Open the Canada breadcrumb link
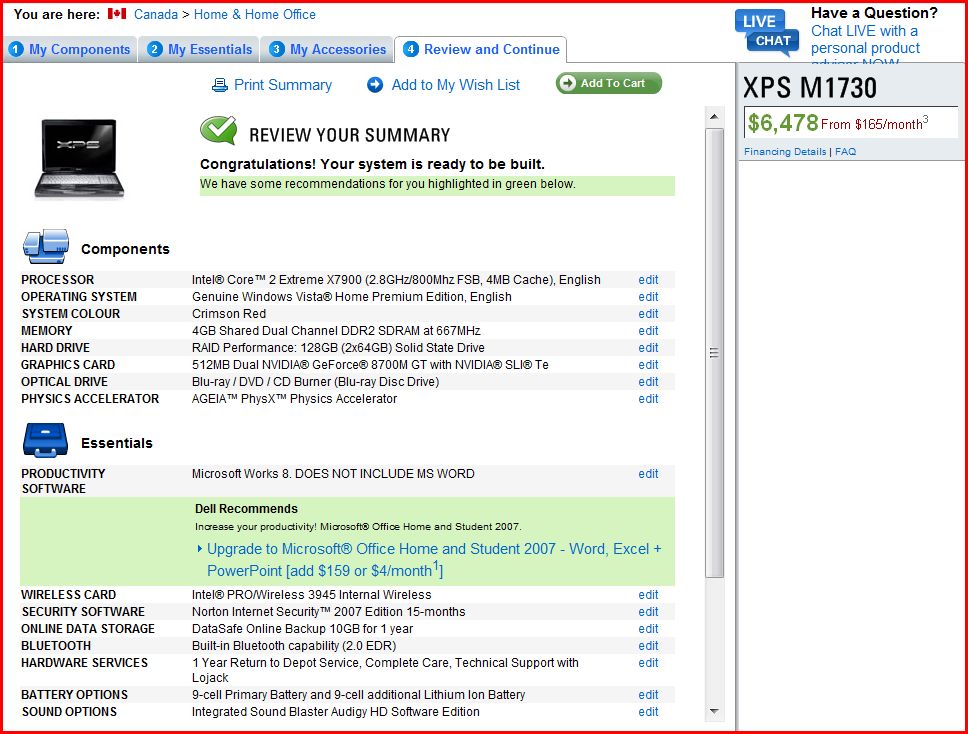 [x=156, y=14]
